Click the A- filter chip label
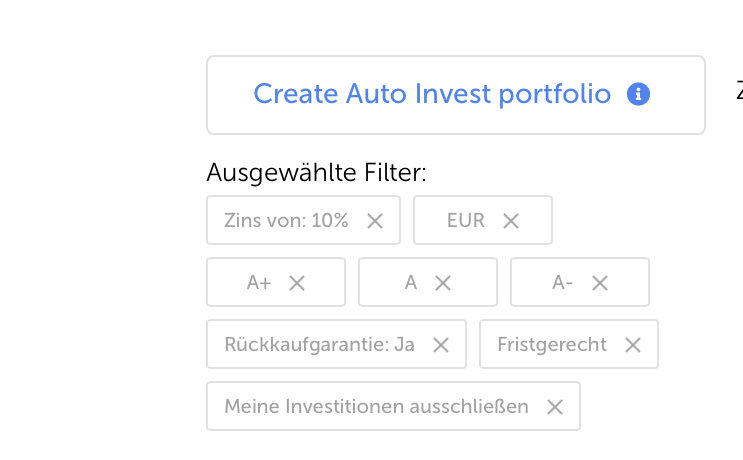Screen dimensions: 743x460 [x=562, y=283]
